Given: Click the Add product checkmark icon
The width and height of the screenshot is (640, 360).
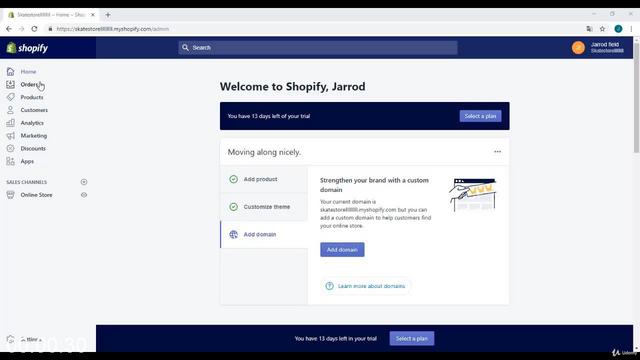Looking at the screenshot, I should pos(233,179).
